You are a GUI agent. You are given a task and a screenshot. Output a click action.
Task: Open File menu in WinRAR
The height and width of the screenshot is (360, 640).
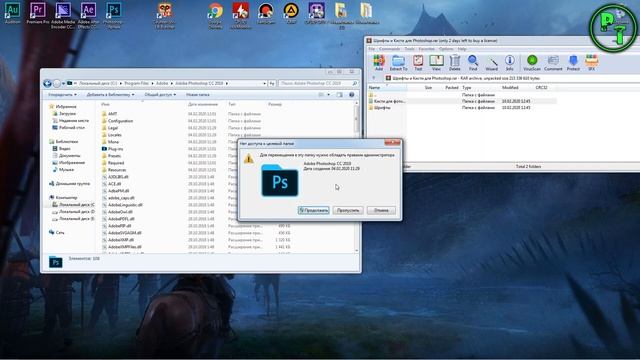click(371, 49)
